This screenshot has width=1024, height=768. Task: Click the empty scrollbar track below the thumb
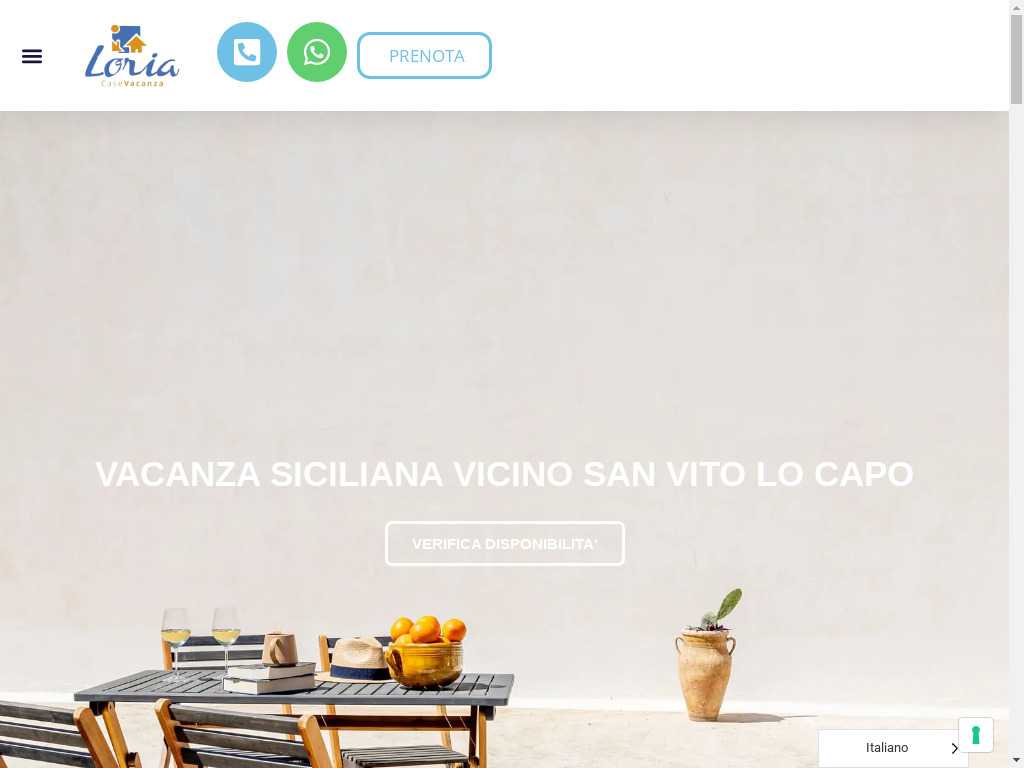1017,424
